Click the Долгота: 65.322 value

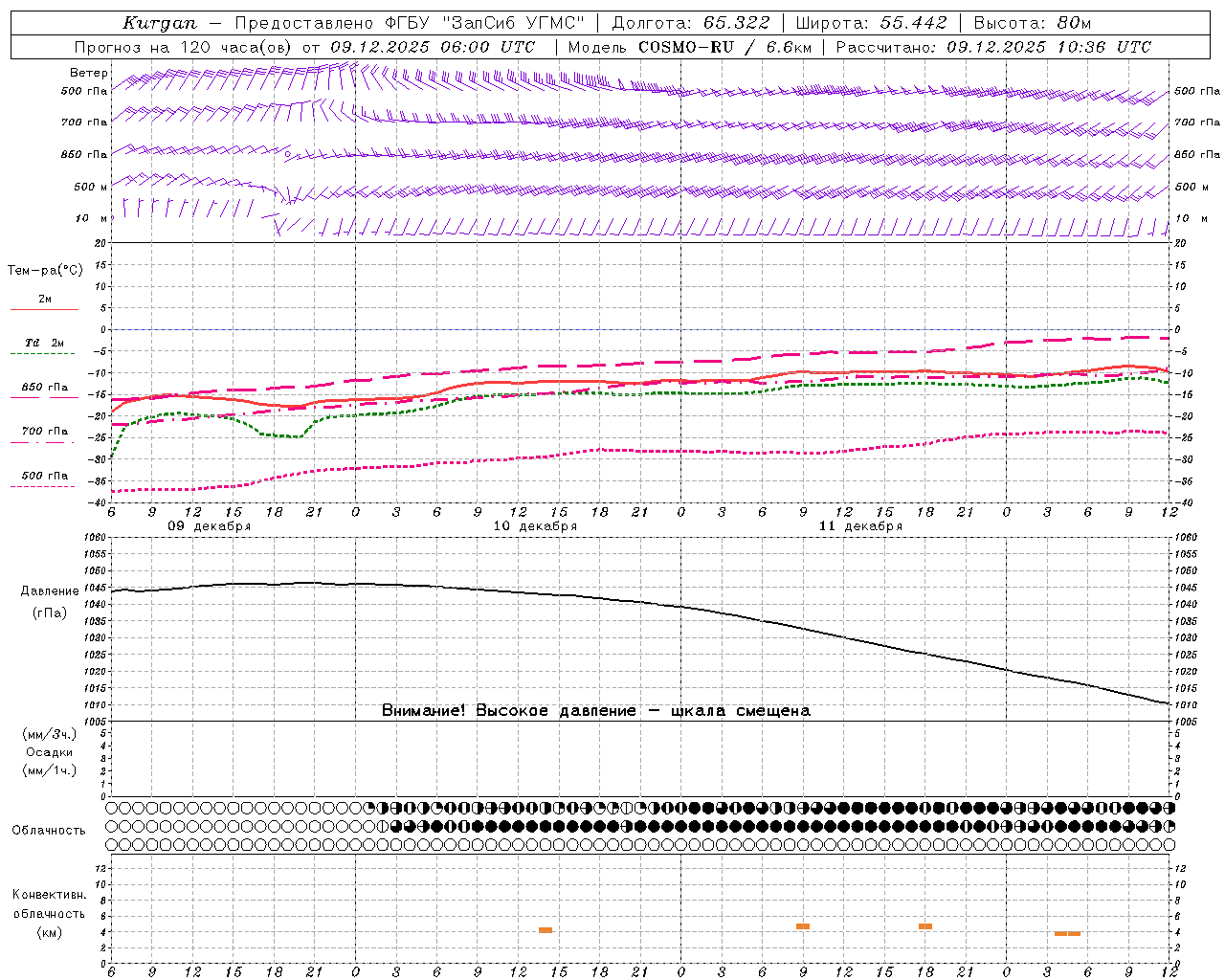coord(691,23)
